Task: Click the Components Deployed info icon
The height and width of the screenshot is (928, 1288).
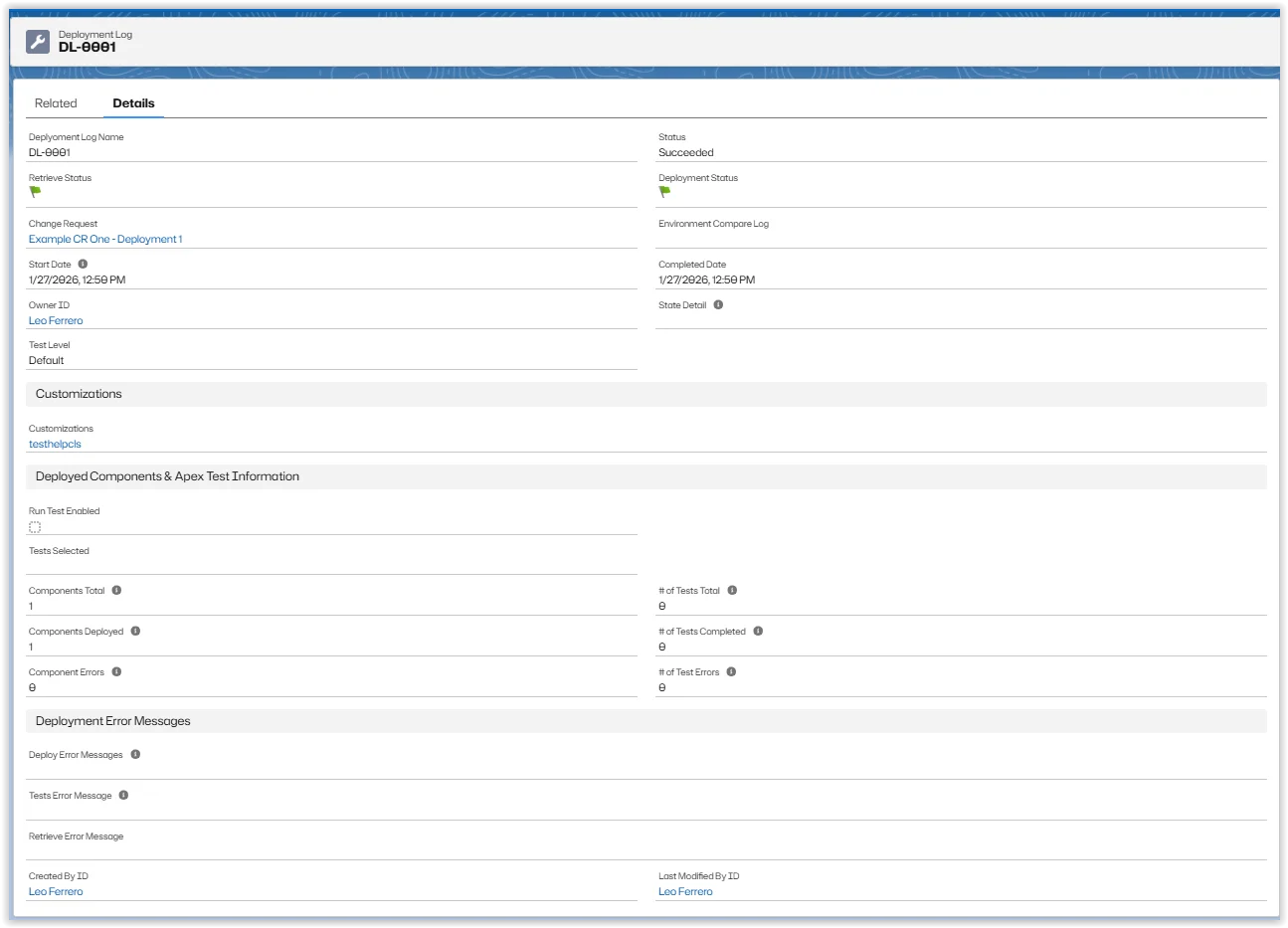Action: [x=135, y=631]
